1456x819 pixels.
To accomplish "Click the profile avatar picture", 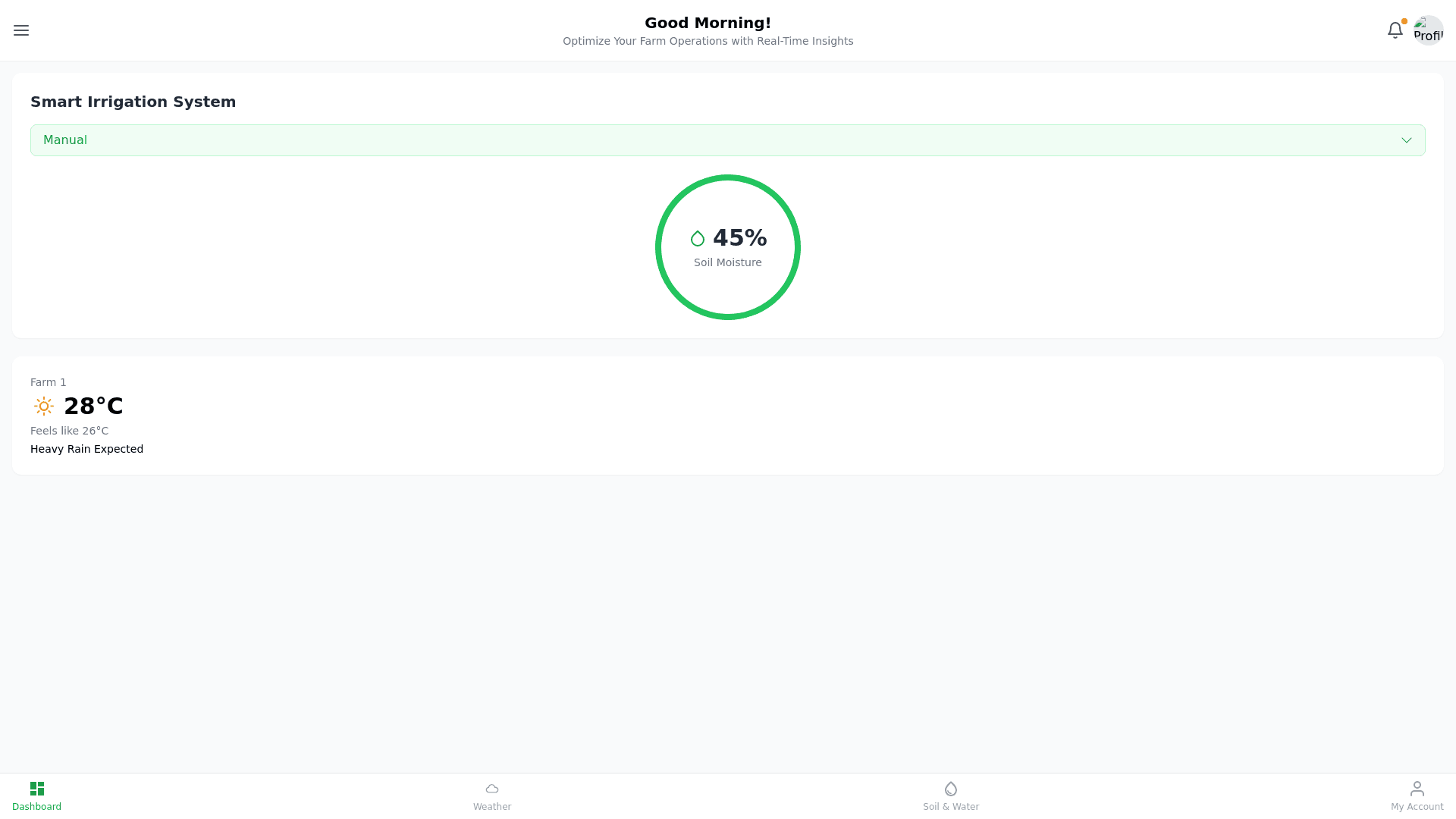I will [x=1428, y=30].
